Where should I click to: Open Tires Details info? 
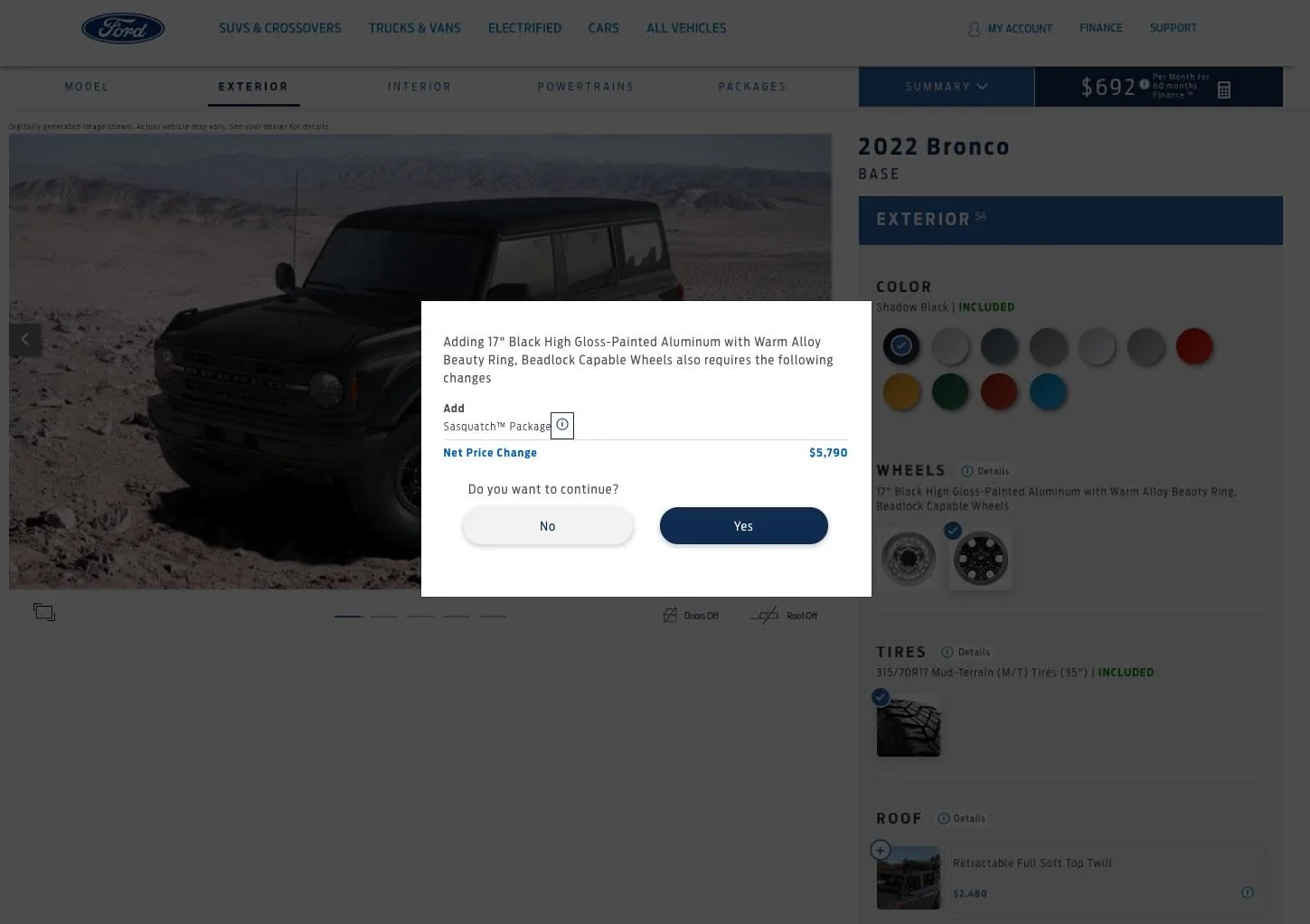tap(966, 652)
